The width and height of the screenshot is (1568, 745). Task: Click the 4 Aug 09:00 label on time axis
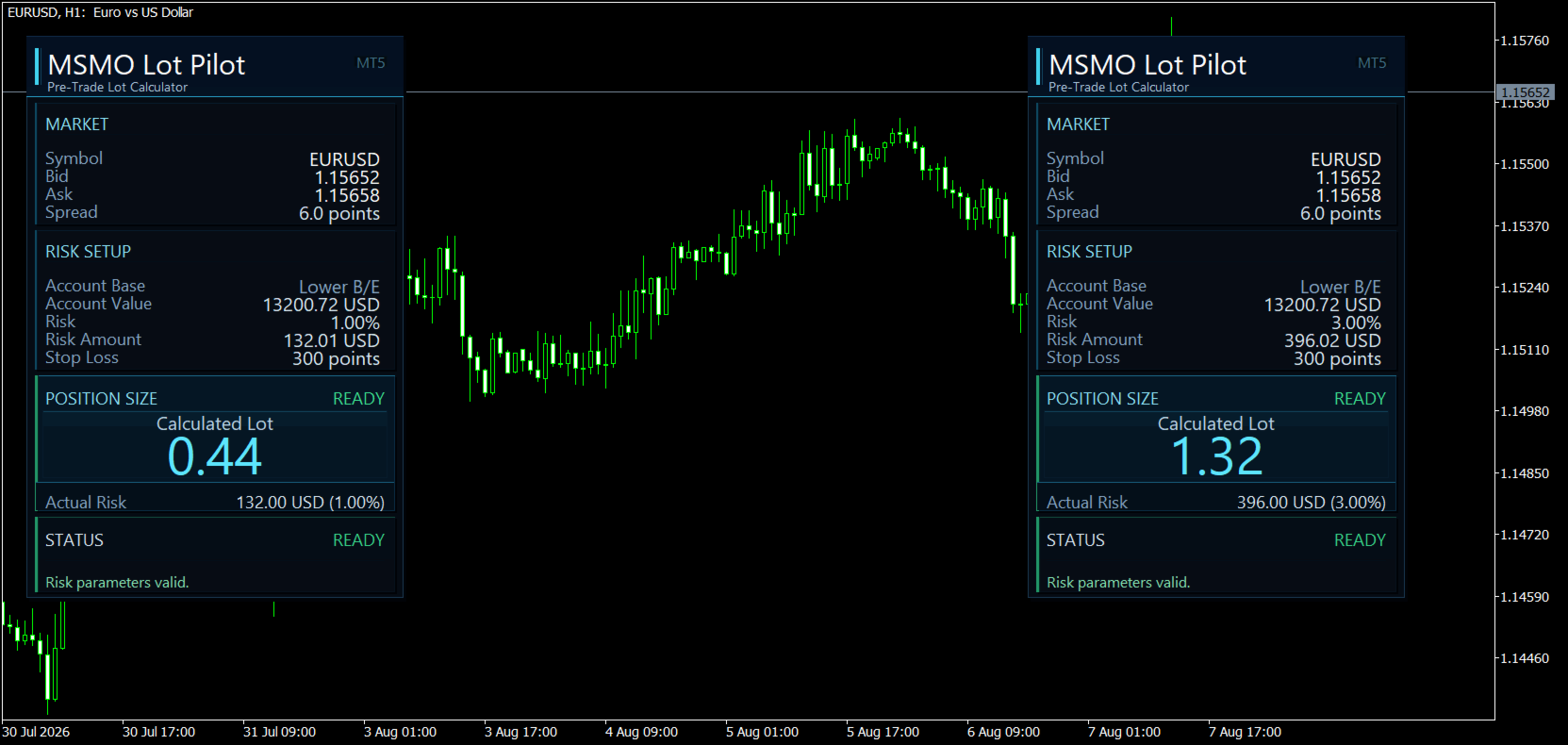pyautogui.click(x=641, y=732)
